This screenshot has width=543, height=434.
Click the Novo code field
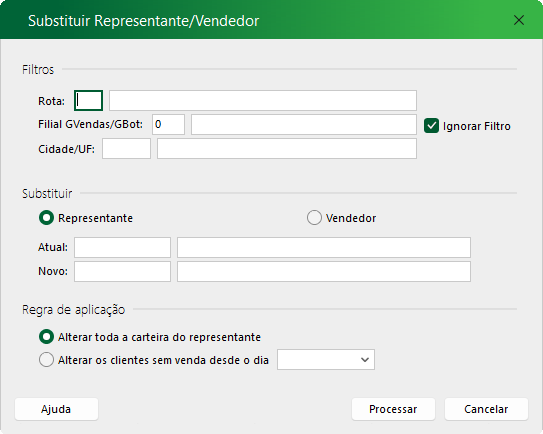click(x=122, y=271)
